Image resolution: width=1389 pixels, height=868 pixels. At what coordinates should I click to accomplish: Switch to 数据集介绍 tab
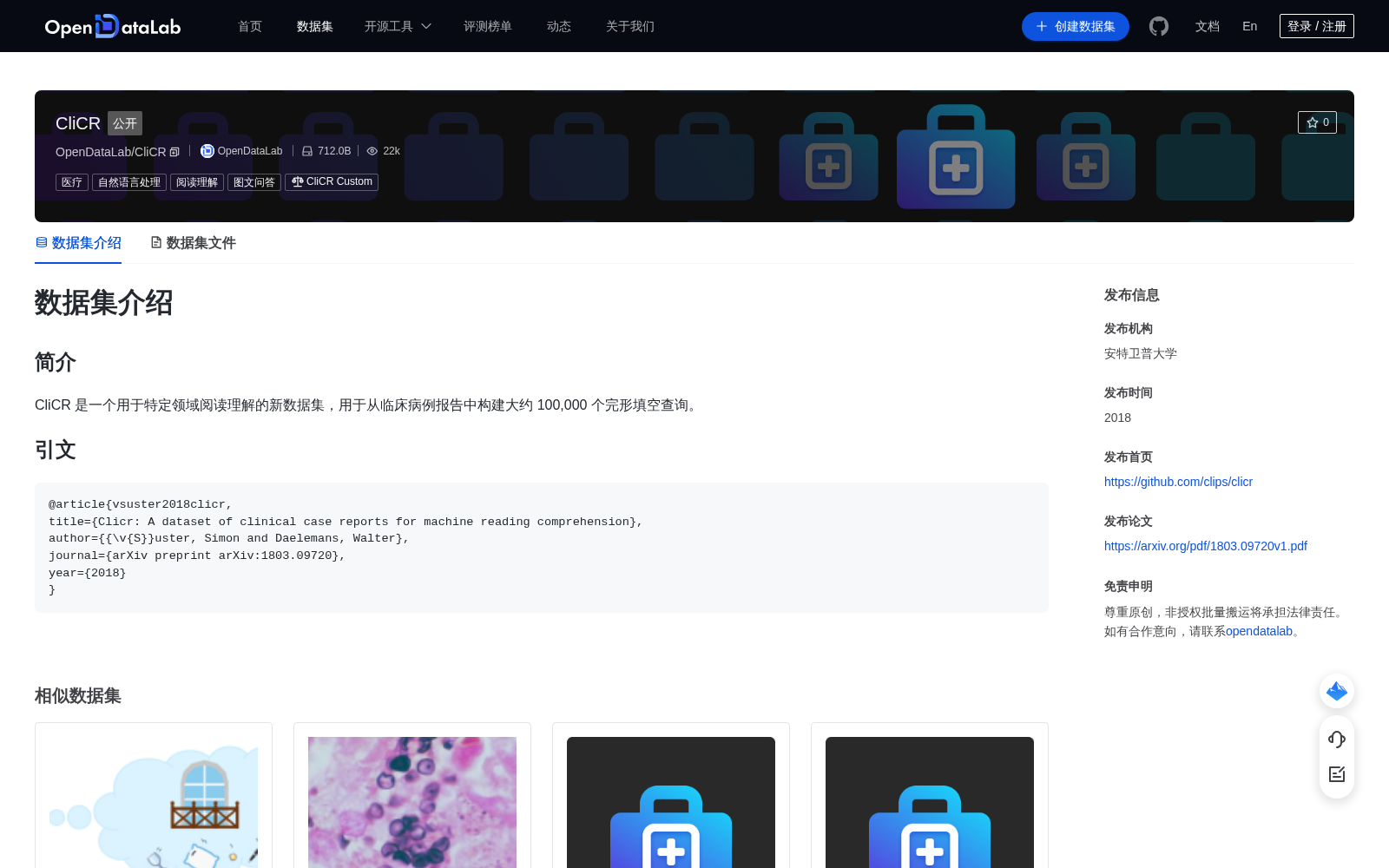[x=78, y=243]
